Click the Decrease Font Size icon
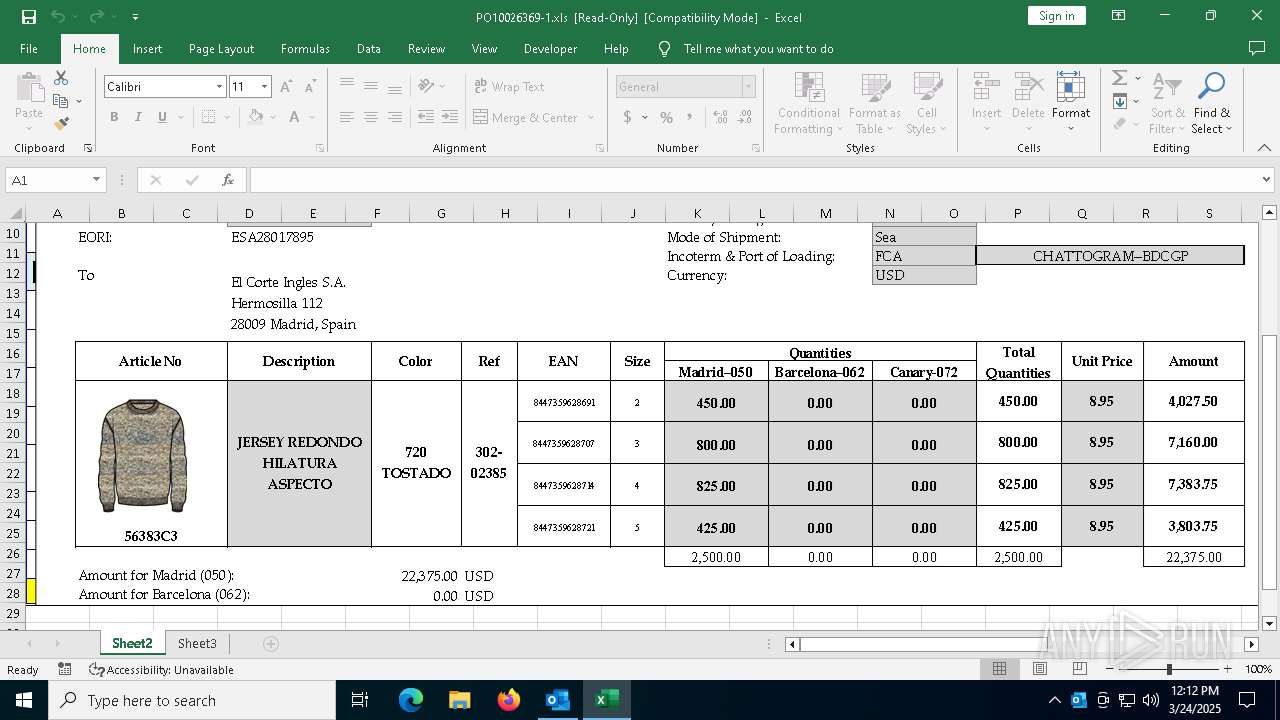This screenshot has height=720, width=1280. pyautogui.click(x=310, y=87)
